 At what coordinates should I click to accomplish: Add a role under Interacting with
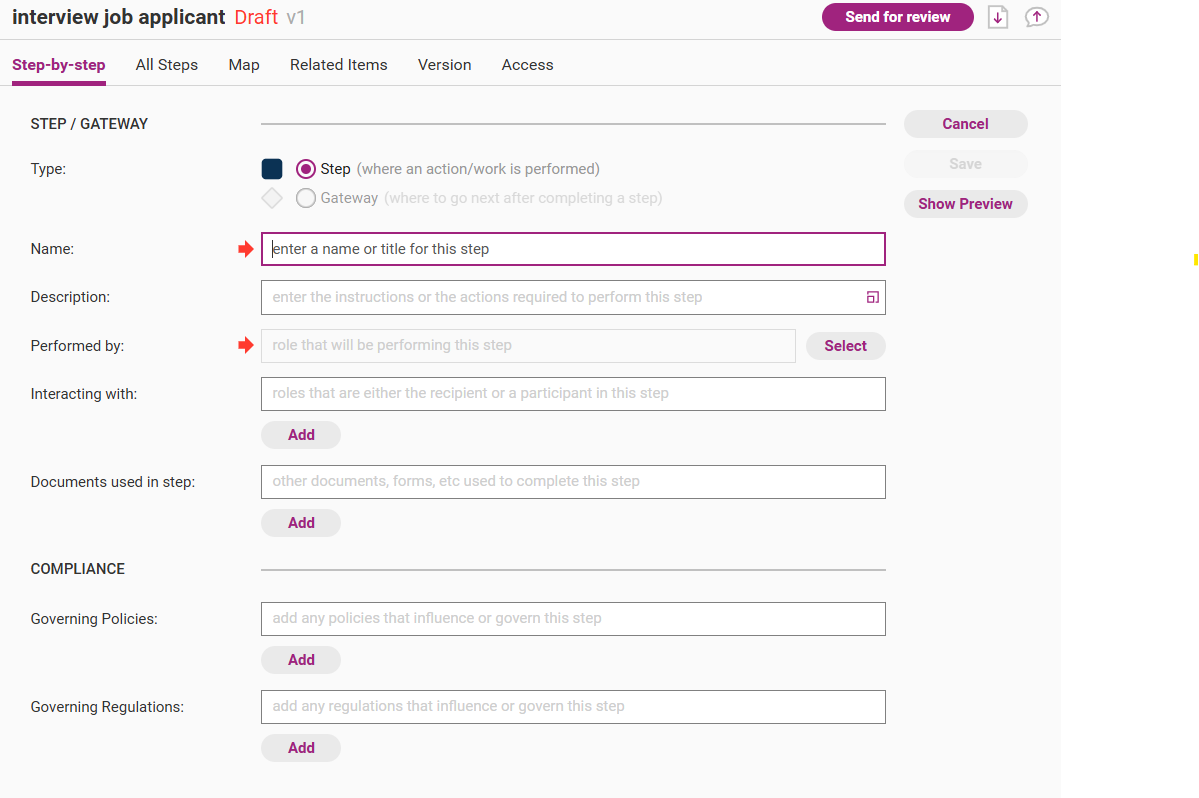click(301, 435)
